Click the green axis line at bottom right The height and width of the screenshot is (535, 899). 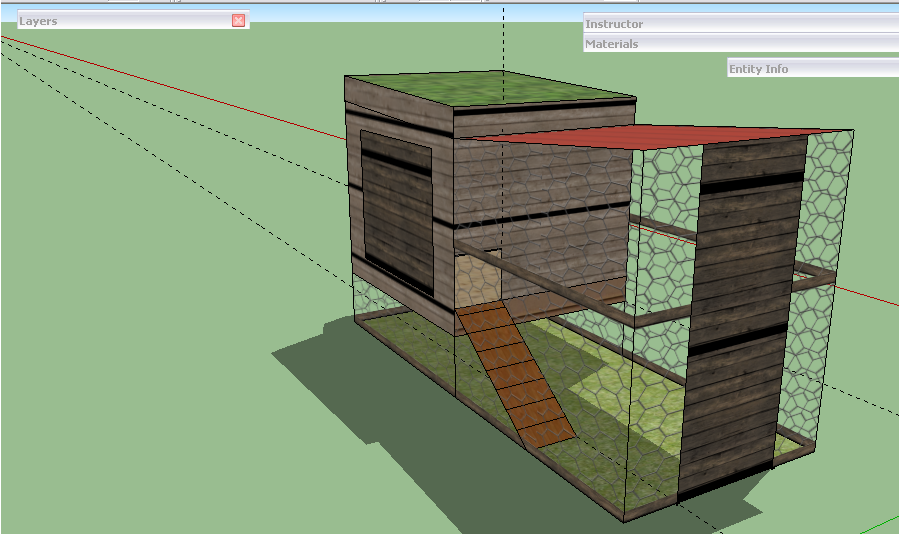pyautogui.click(x=880, y=523)
